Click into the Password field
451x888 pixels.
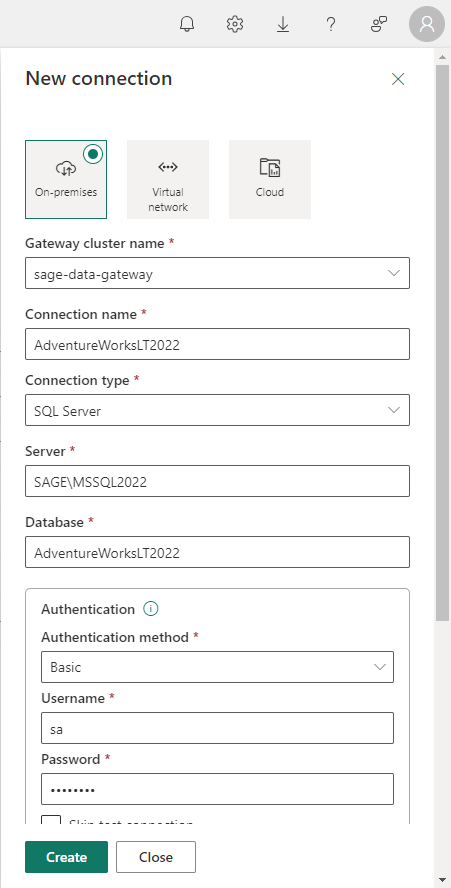pos(217,789)
